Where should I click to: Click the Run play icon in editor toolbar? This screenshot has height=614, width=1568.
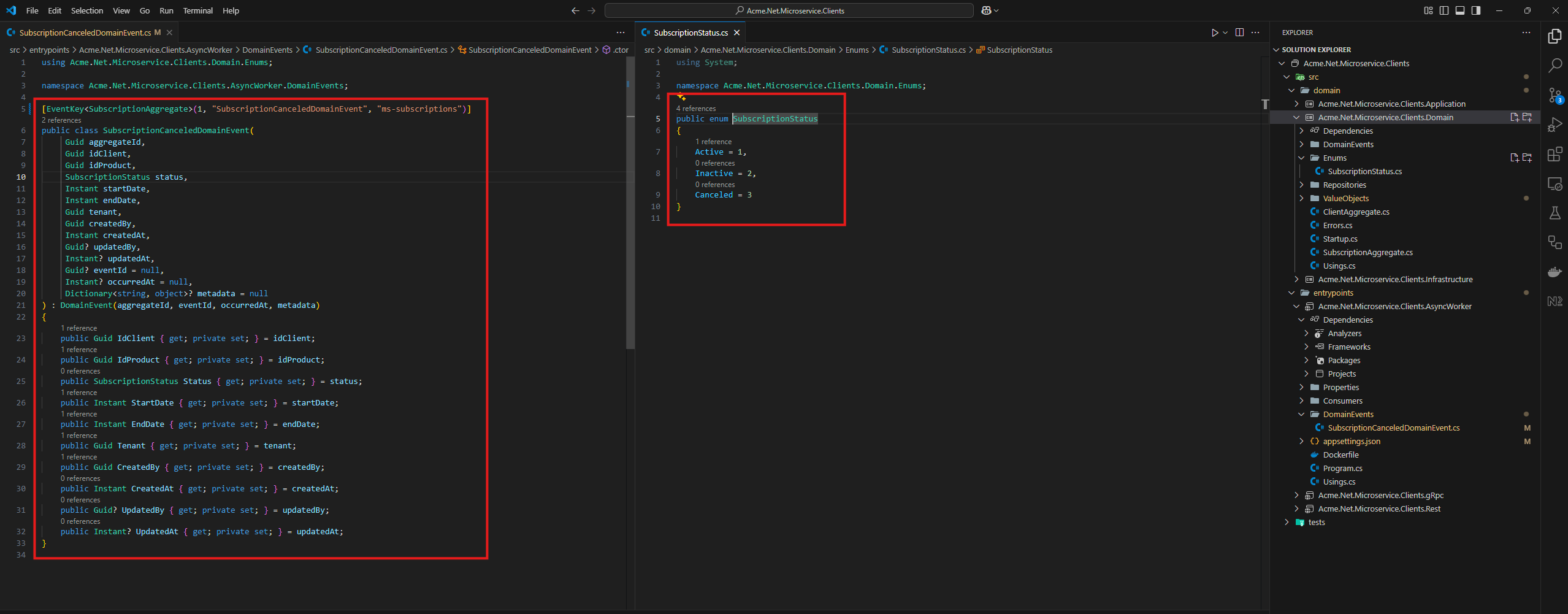[1214, 33]
